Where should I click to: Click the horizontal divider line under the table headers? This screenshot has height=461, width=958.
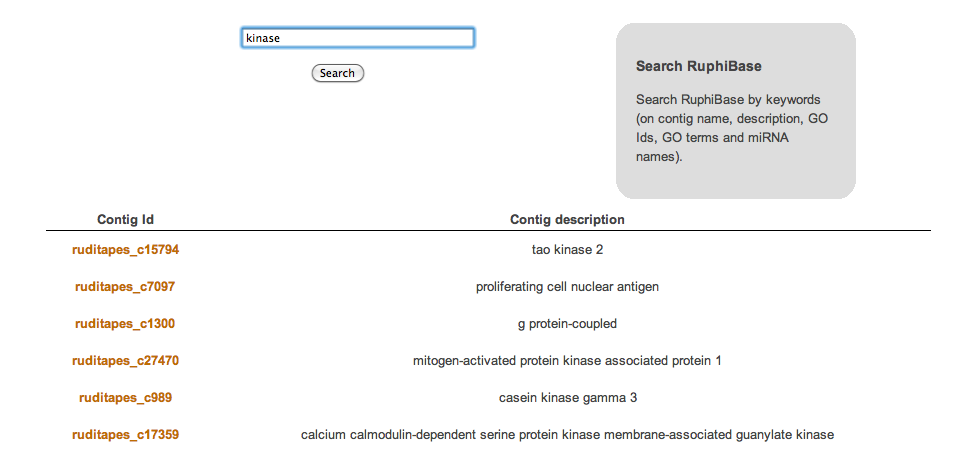click(x=488, y=231)
